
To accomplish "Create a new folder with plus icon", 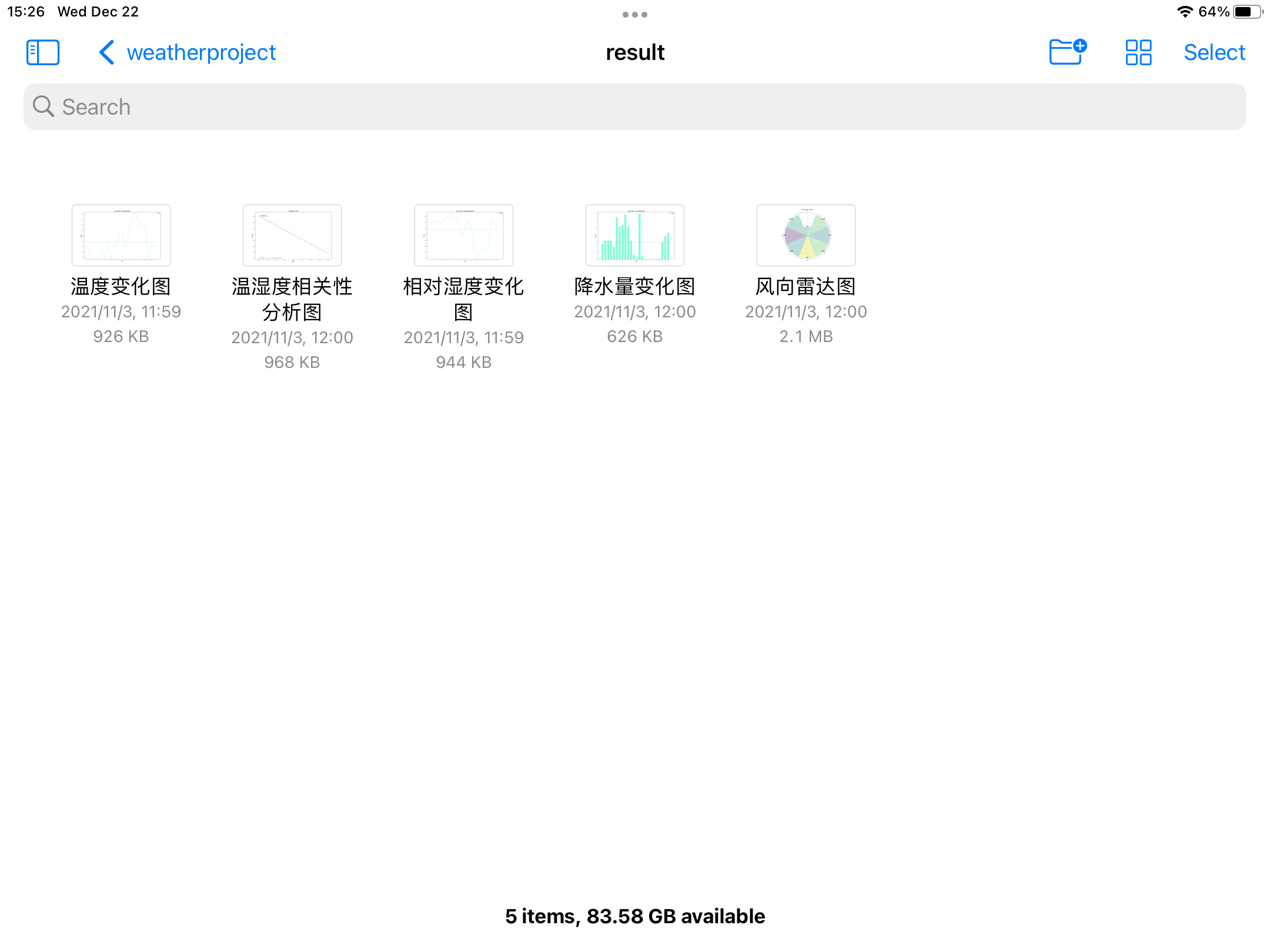I will pyautogui.click(x=1068, y=52).
